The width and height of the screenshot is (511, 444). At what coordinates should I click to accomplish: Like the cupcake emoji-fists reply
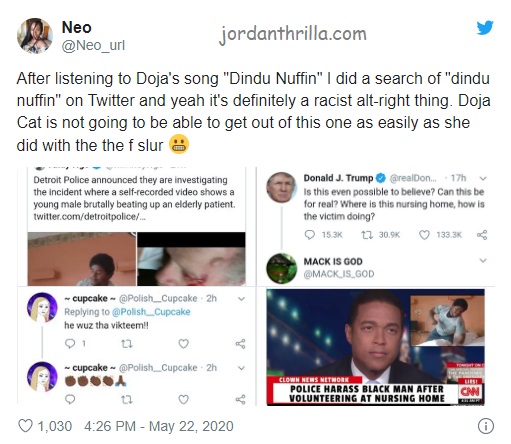(184, 399)
